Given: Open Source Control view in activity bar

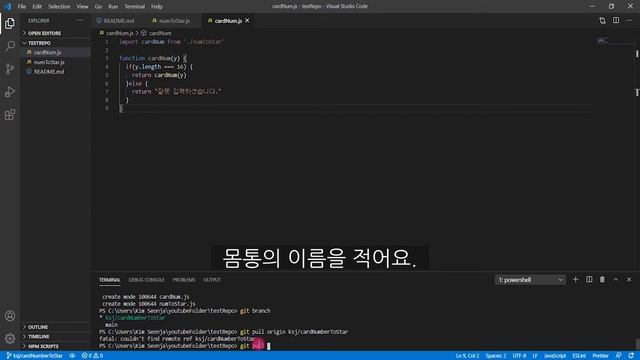Looking at the screenshot, I should point(10,69).
